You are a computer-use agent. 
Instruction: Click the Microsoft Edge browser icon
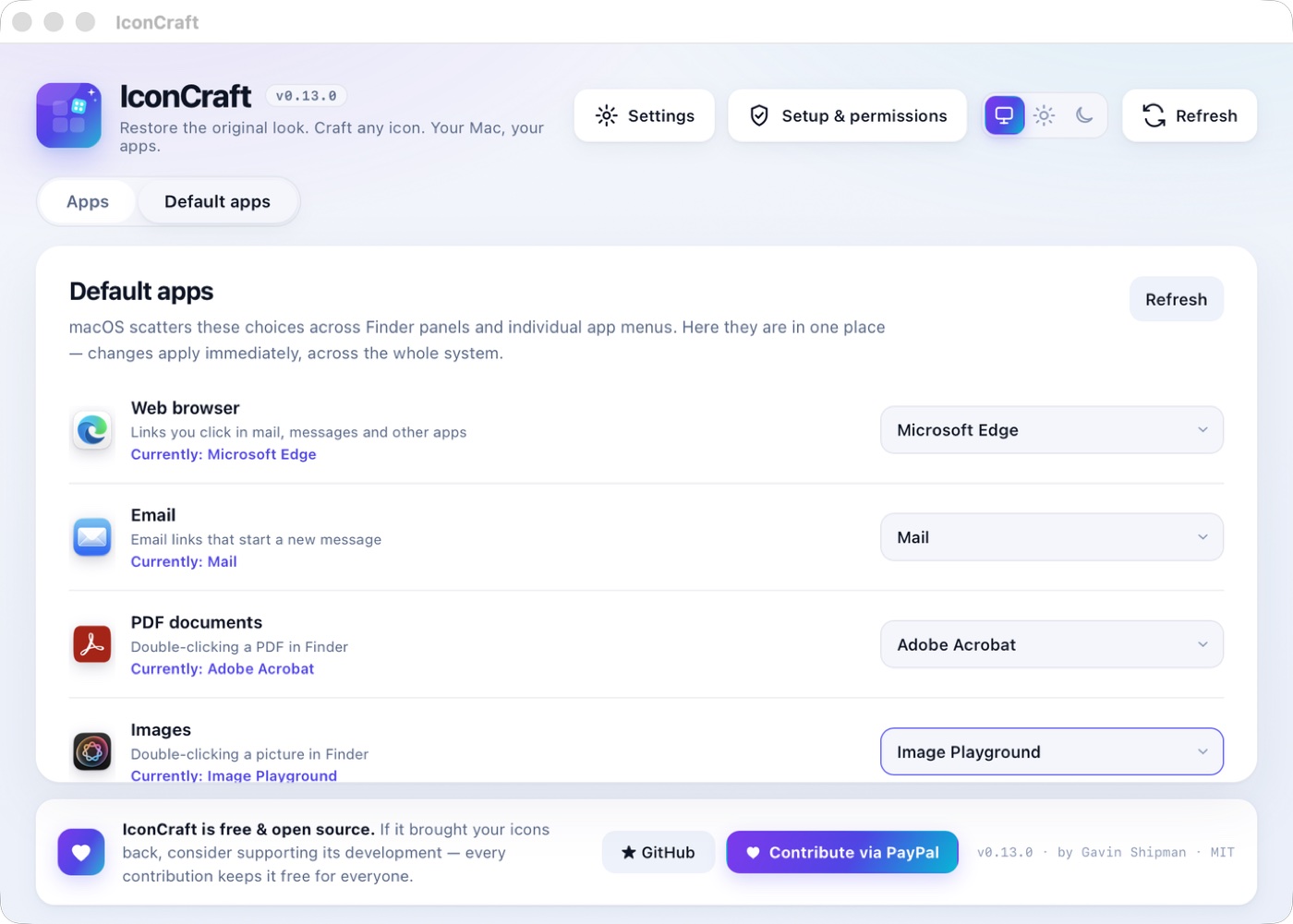pyautogui.click(x=92, y=430)
